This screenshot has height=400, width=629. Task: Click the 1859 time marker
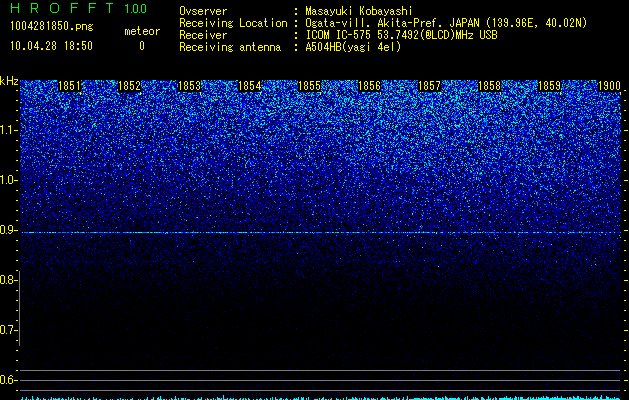pyautogui.click(x=549, y=86)
